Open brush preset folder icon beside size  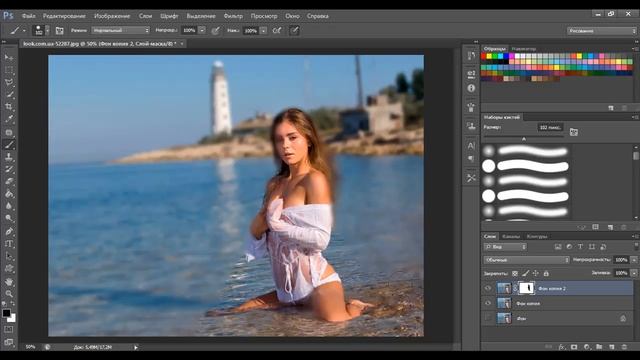click(573, 132)
